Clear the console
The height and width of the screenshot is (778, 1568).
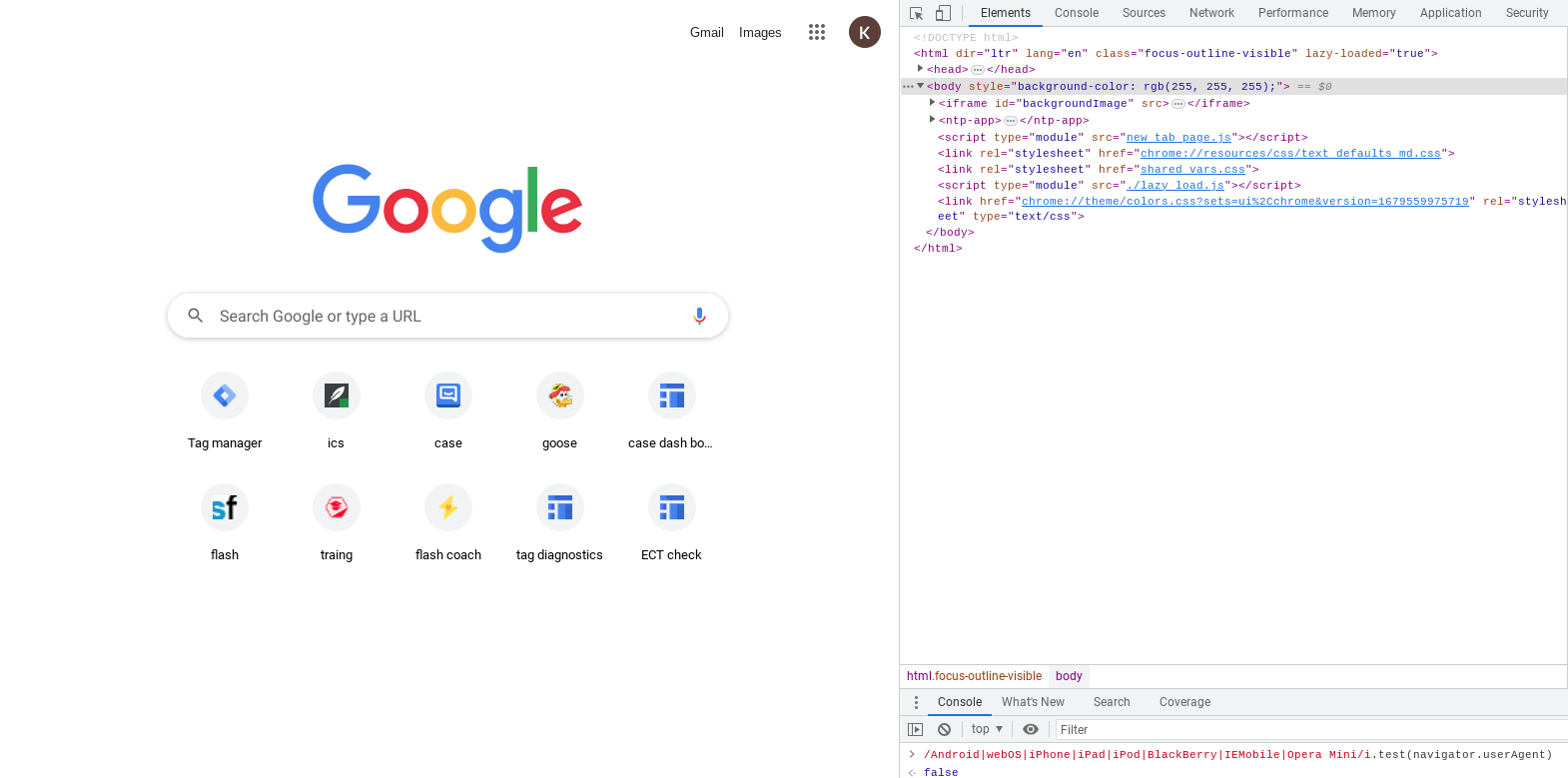coord(944,729)
